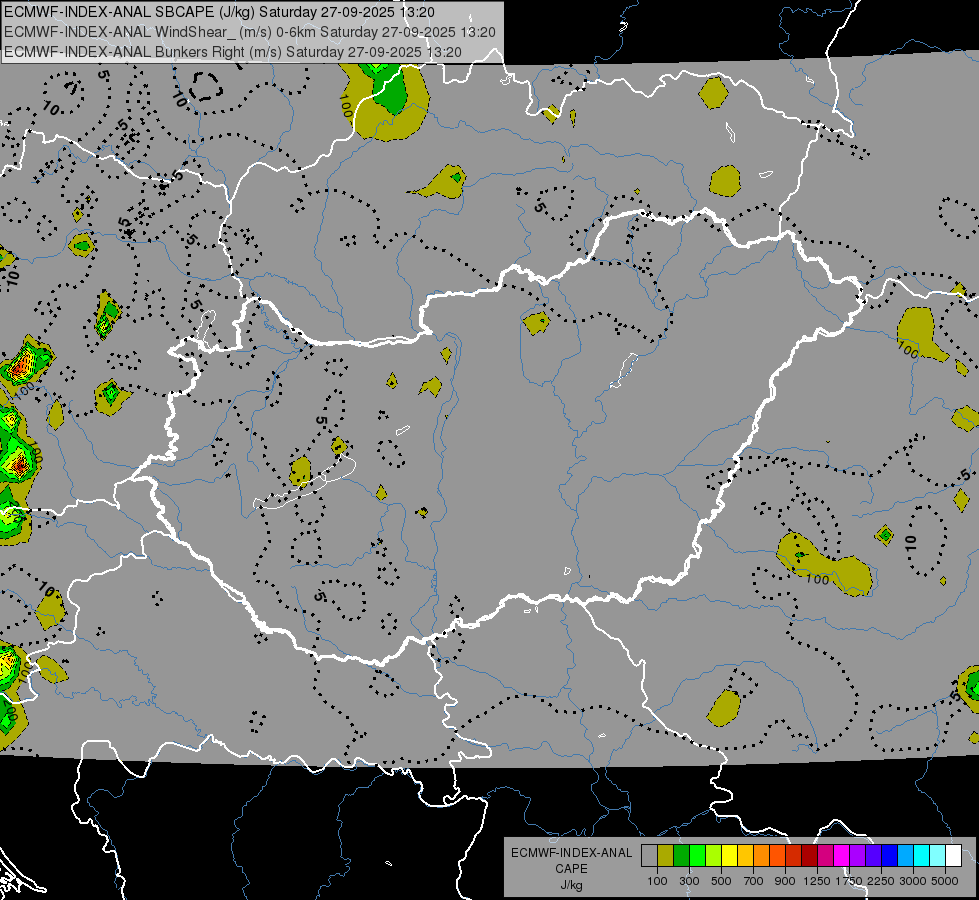Click the white legend swatch above 5000
979x900 pixels.
(x=953, y=856)
